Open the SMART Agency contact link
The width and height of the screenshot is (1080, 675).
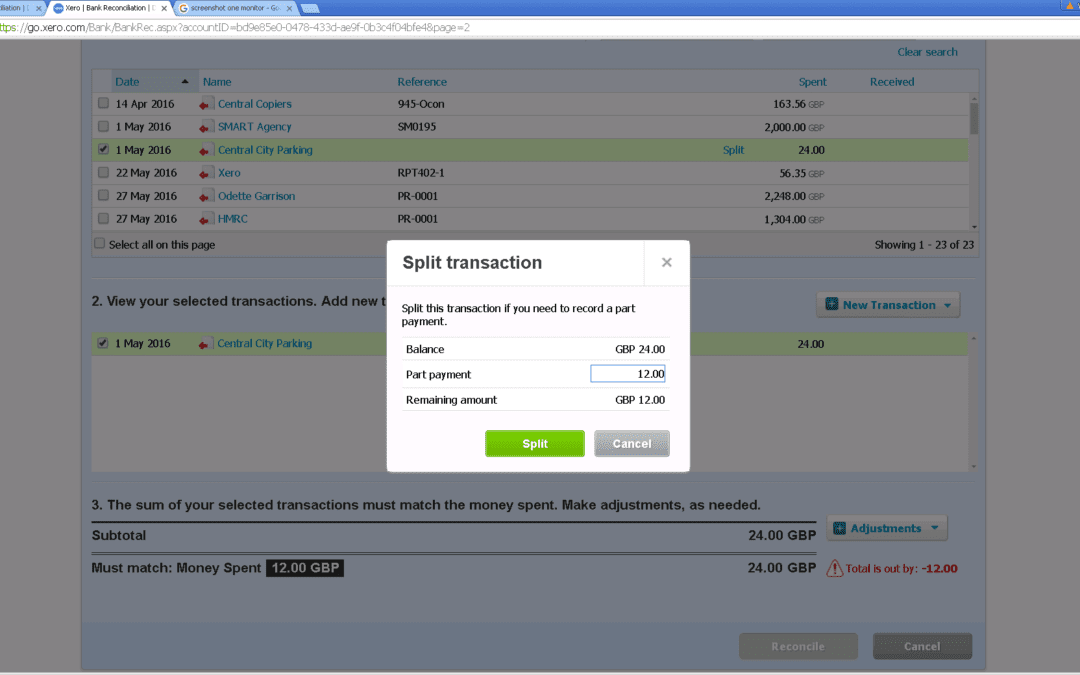254,127
